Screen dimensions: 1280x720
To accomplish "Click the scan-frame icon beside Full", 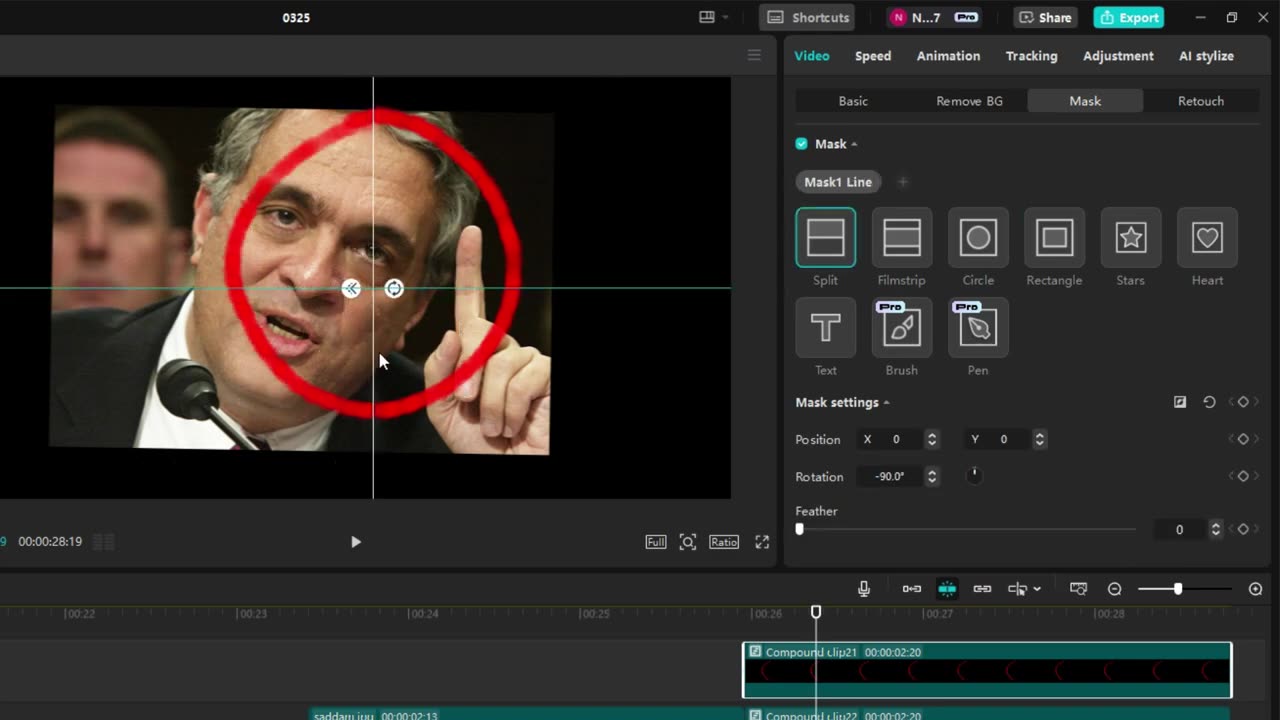I will tap(688, 542).
